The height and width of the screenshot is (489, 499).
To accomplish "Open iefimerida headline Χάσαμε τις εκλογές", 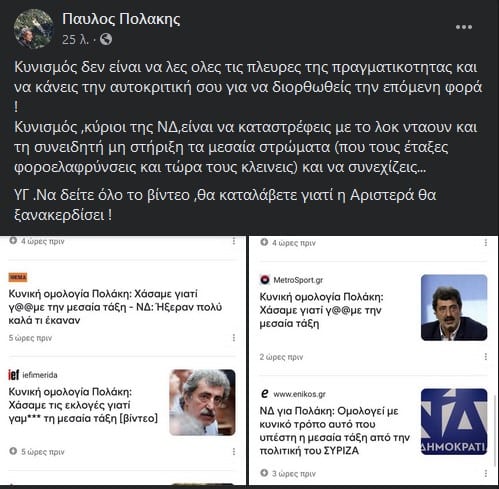I will pyautogui.click(x=83, y=405).
